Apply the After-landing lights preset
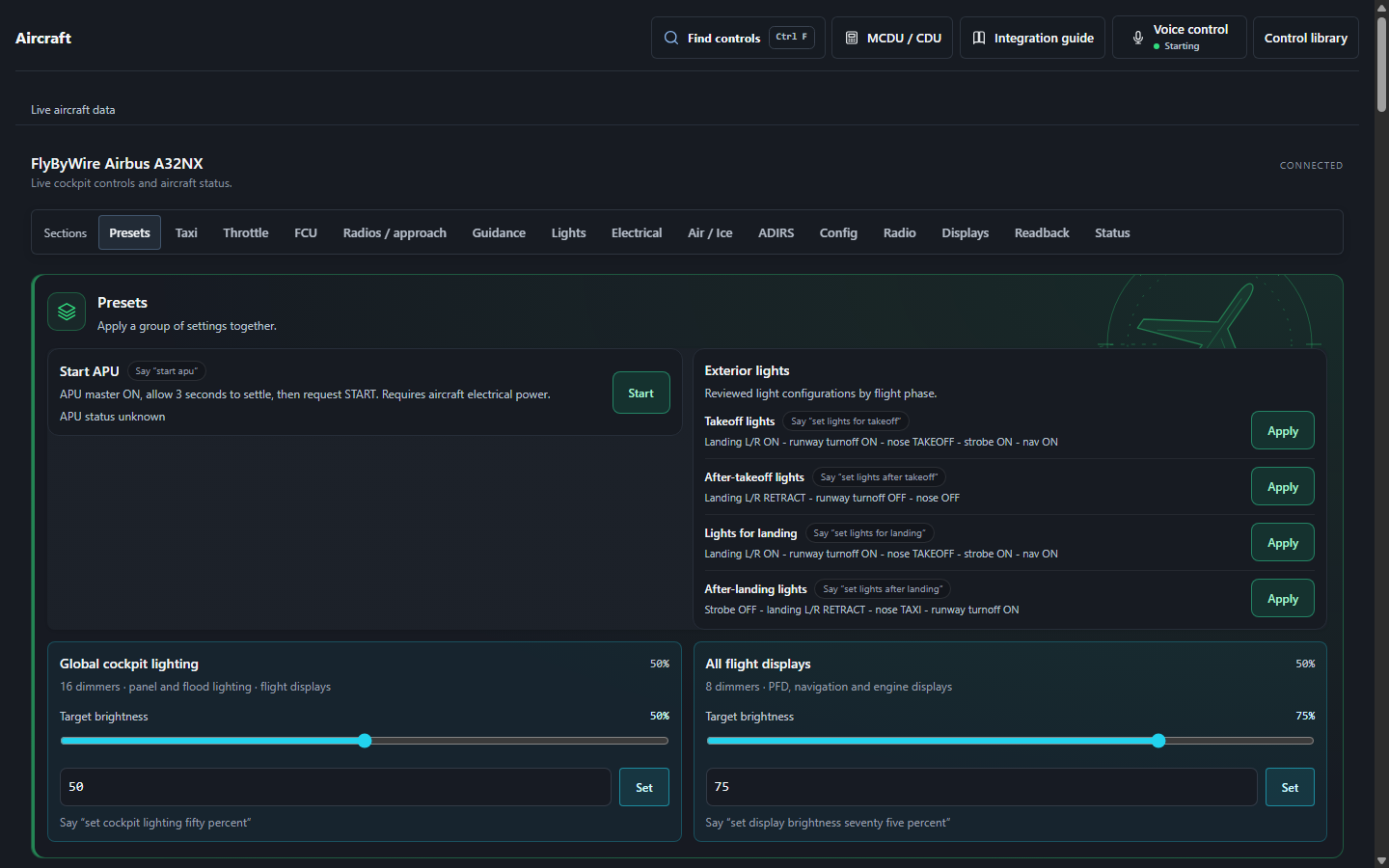The image size is (1389, 868). [x=1283, y=598]
